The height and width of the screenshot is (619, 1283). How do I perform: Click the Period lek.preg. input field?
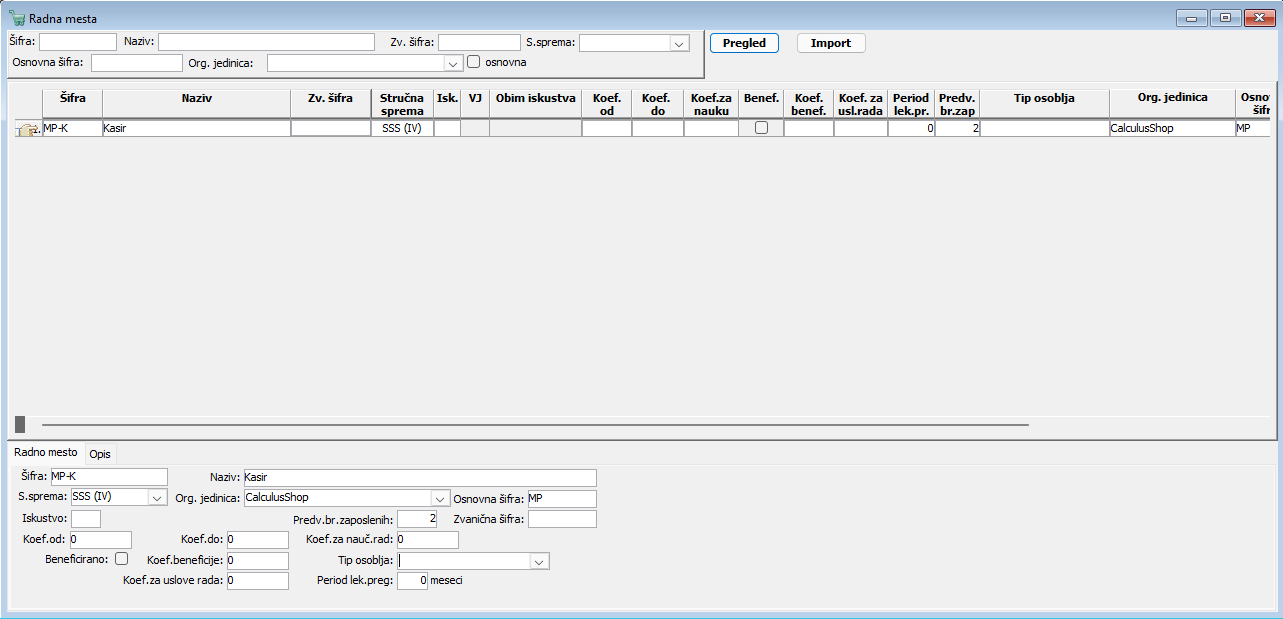[x=412, y=581]
